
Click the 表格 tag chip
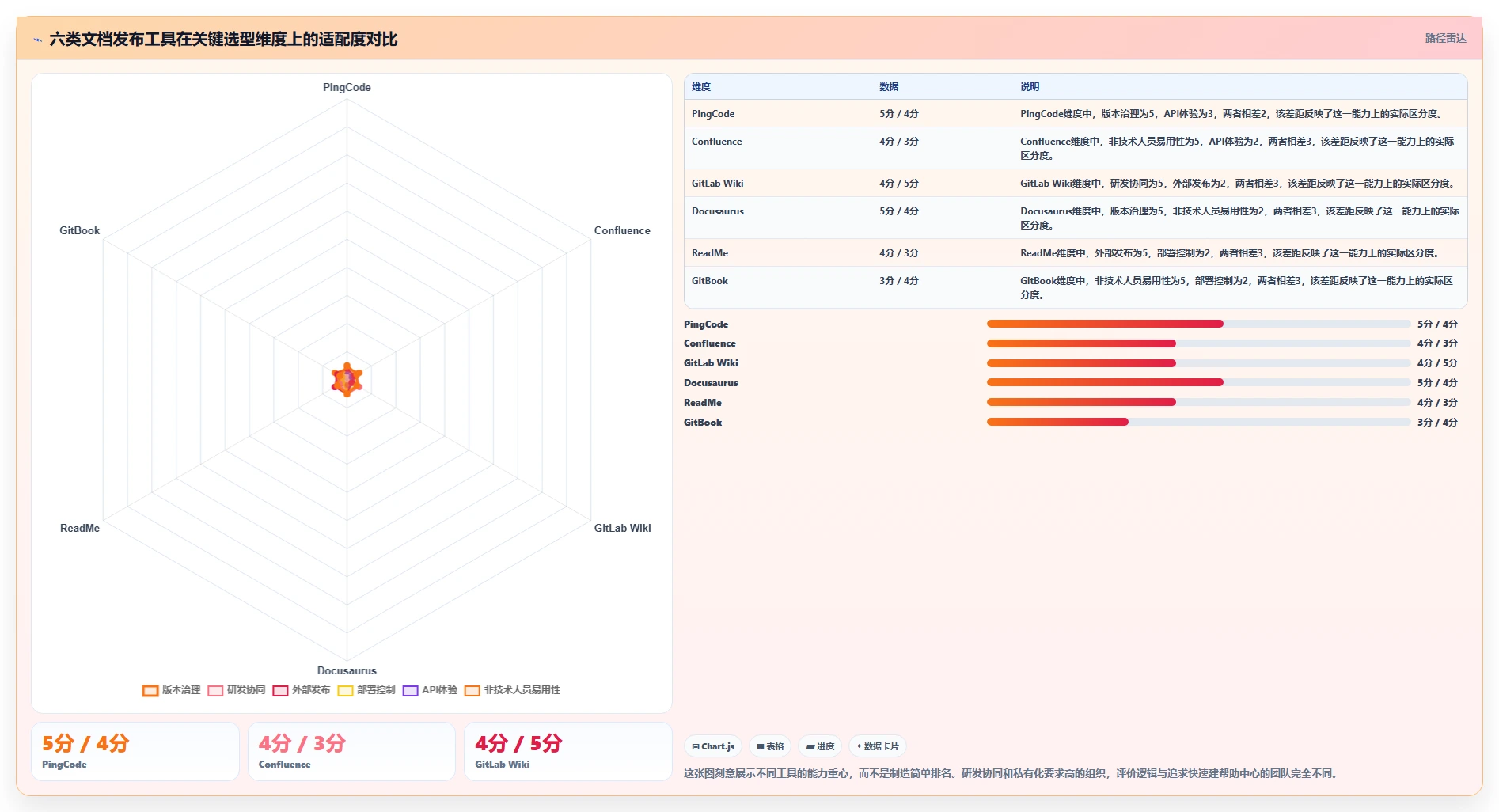(770, 746)
